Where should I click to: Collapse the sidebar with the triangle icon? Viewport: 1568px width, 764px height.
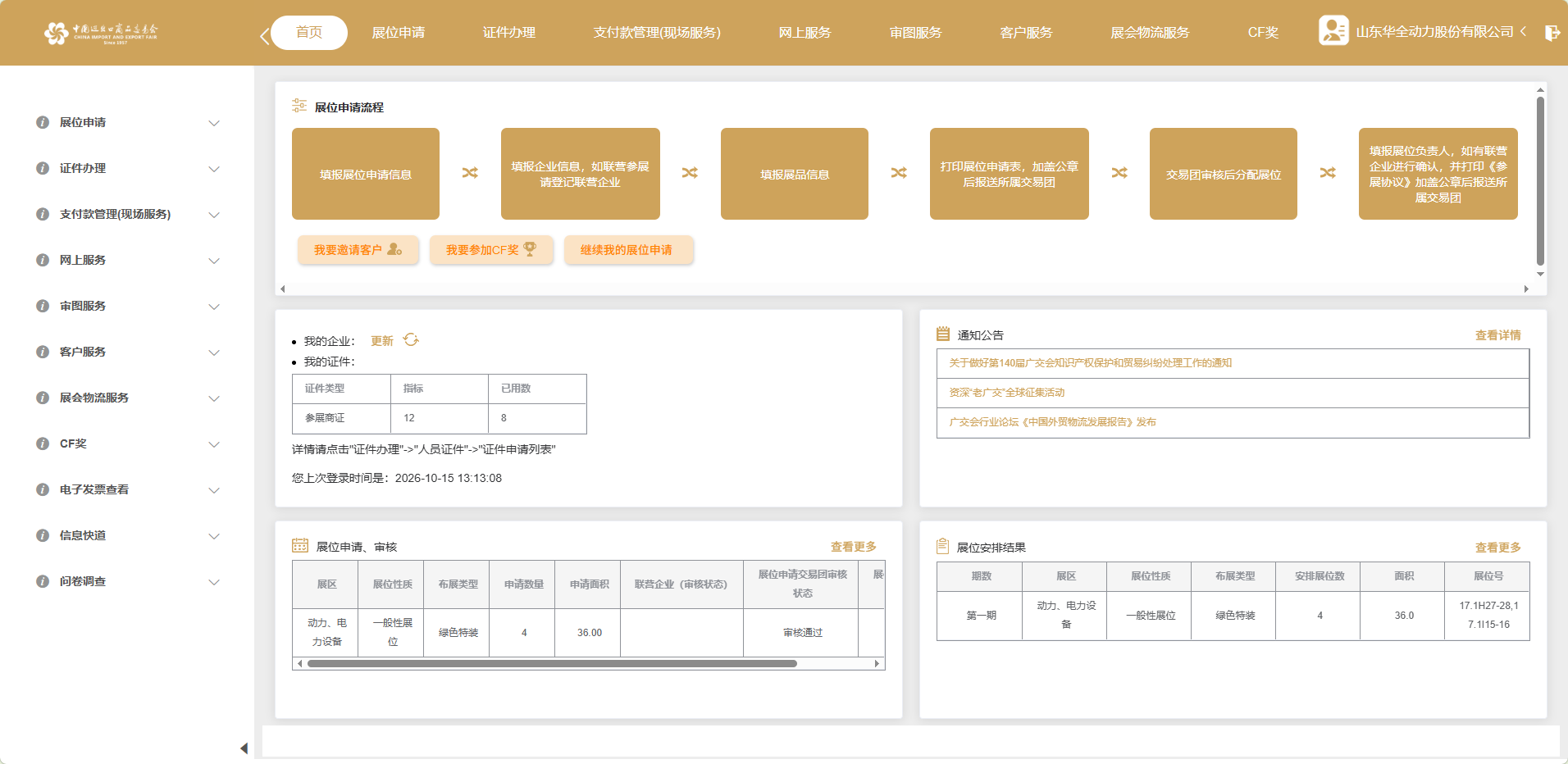pos(244,748)
